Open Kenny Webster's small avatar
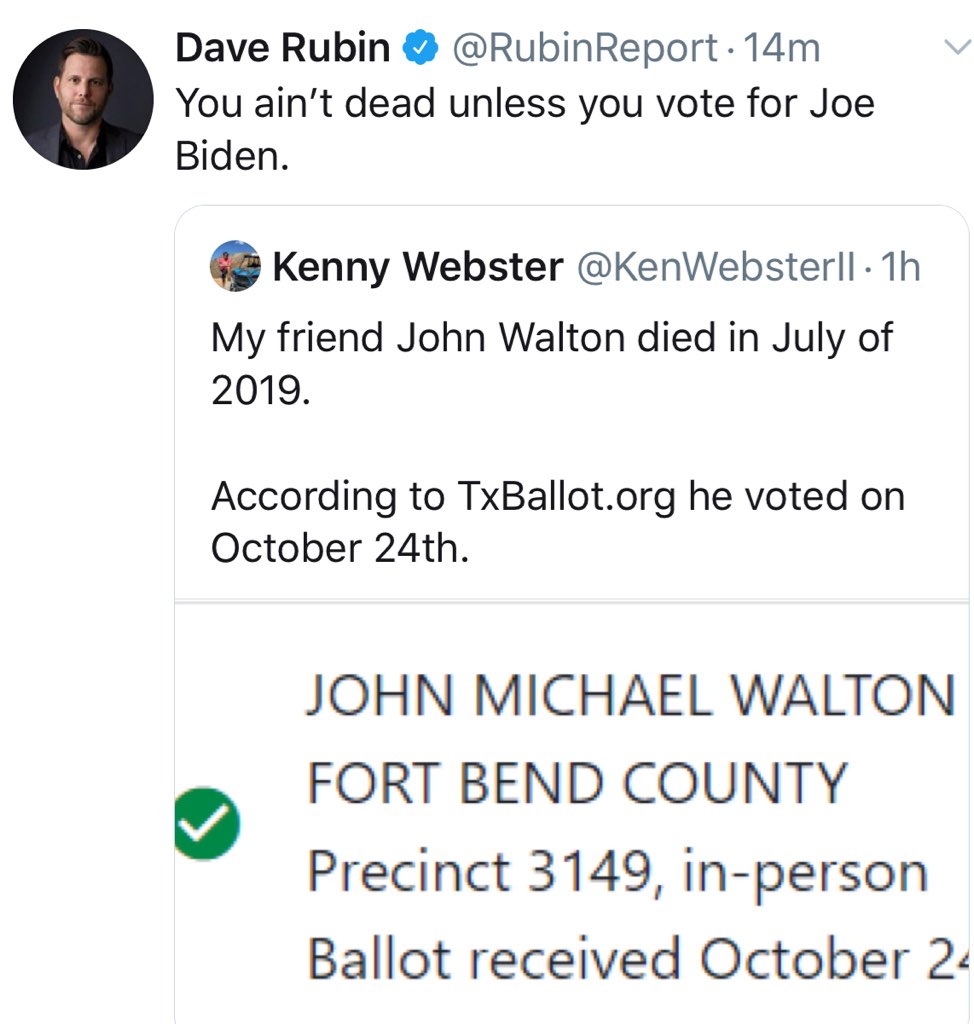 pyautogui.click(x=235, y=266)
